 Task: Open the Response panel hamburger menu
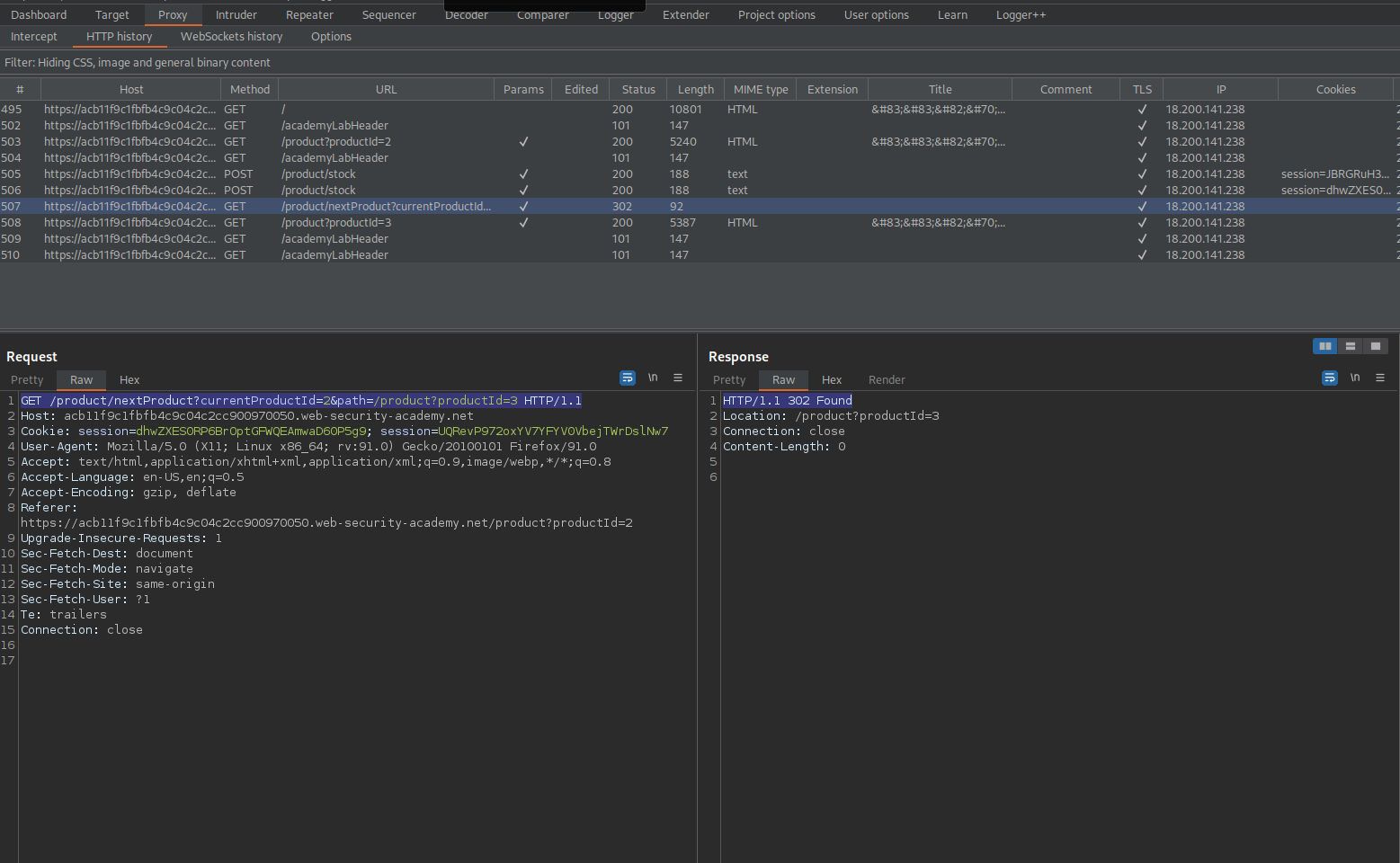point(1380,378)
